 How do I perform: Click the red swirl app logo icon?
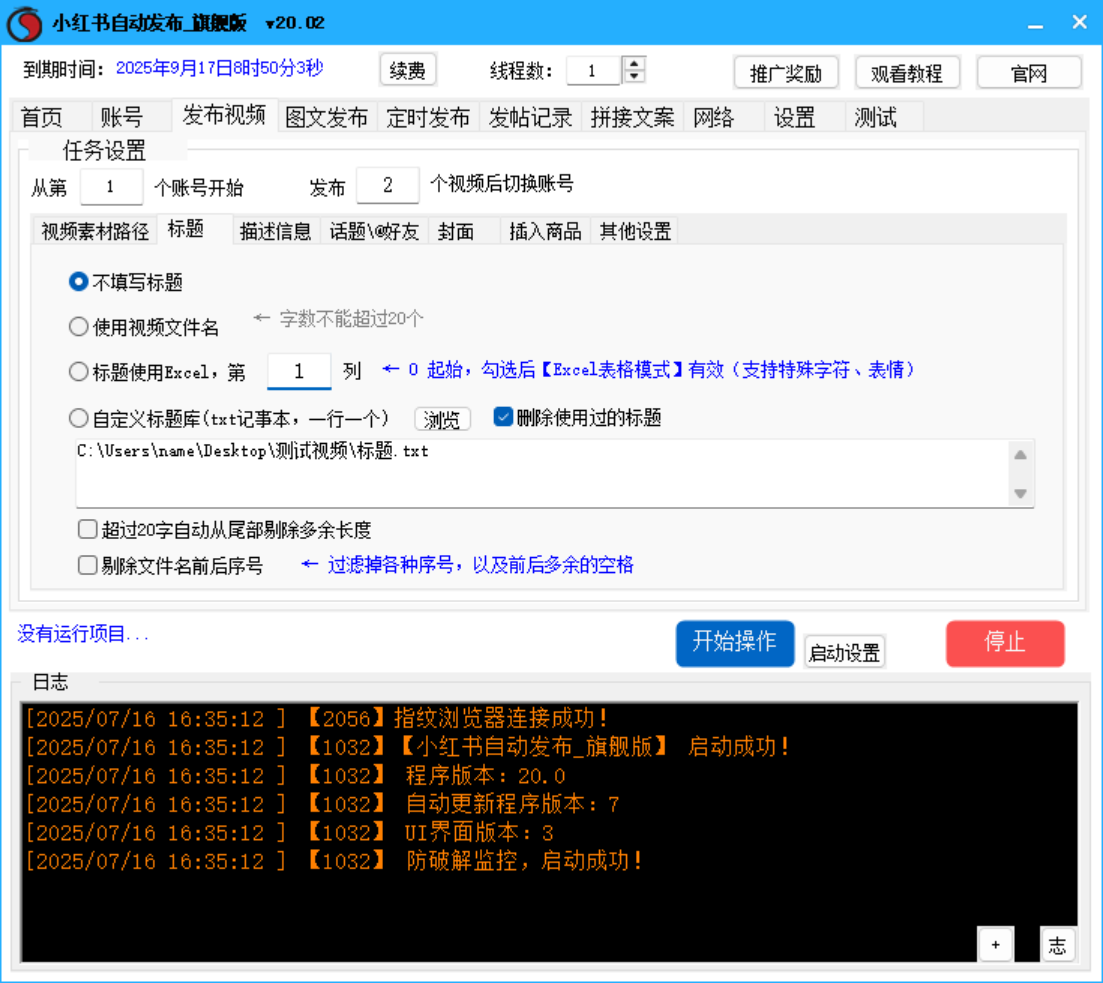(x=25, y=23)
